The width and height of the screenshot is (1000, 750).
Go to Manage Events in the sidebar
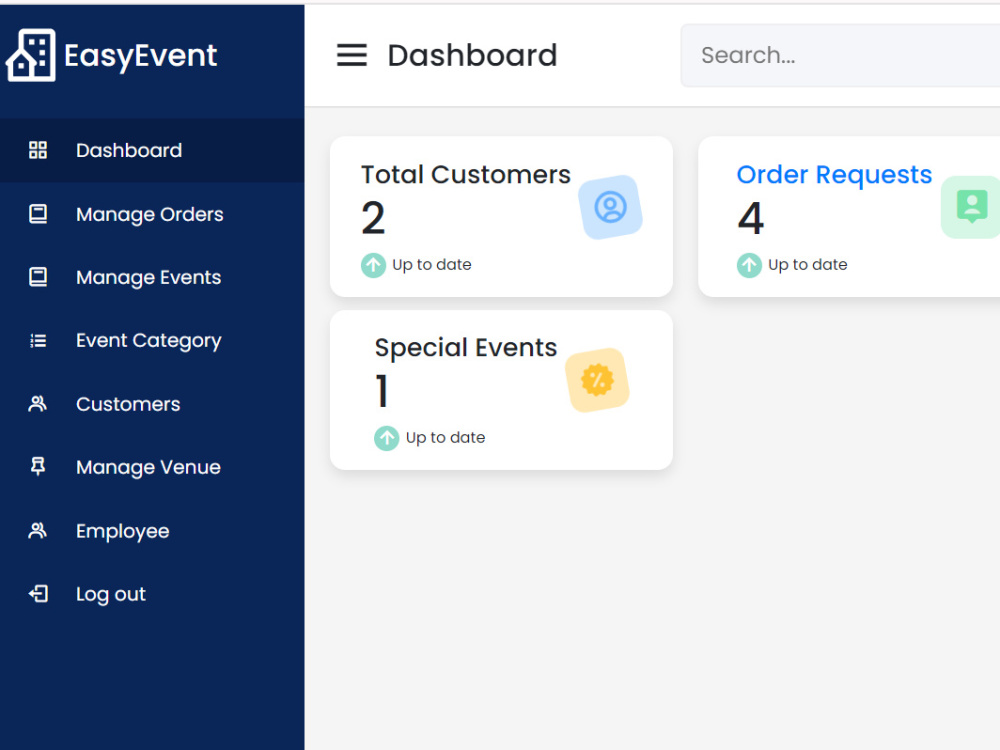(152, 277)
